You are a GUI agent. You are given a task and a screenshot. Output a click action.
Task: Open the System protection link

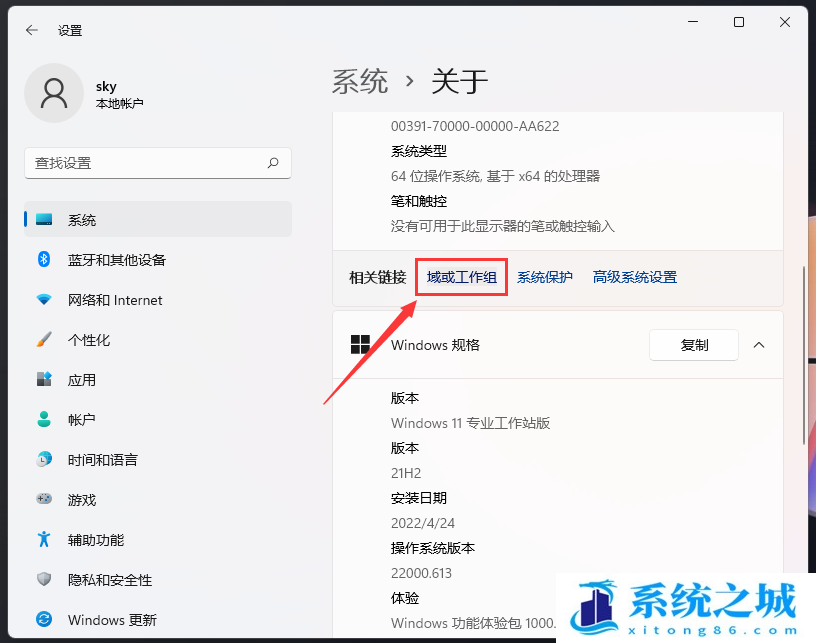click(x=545, y=277)
